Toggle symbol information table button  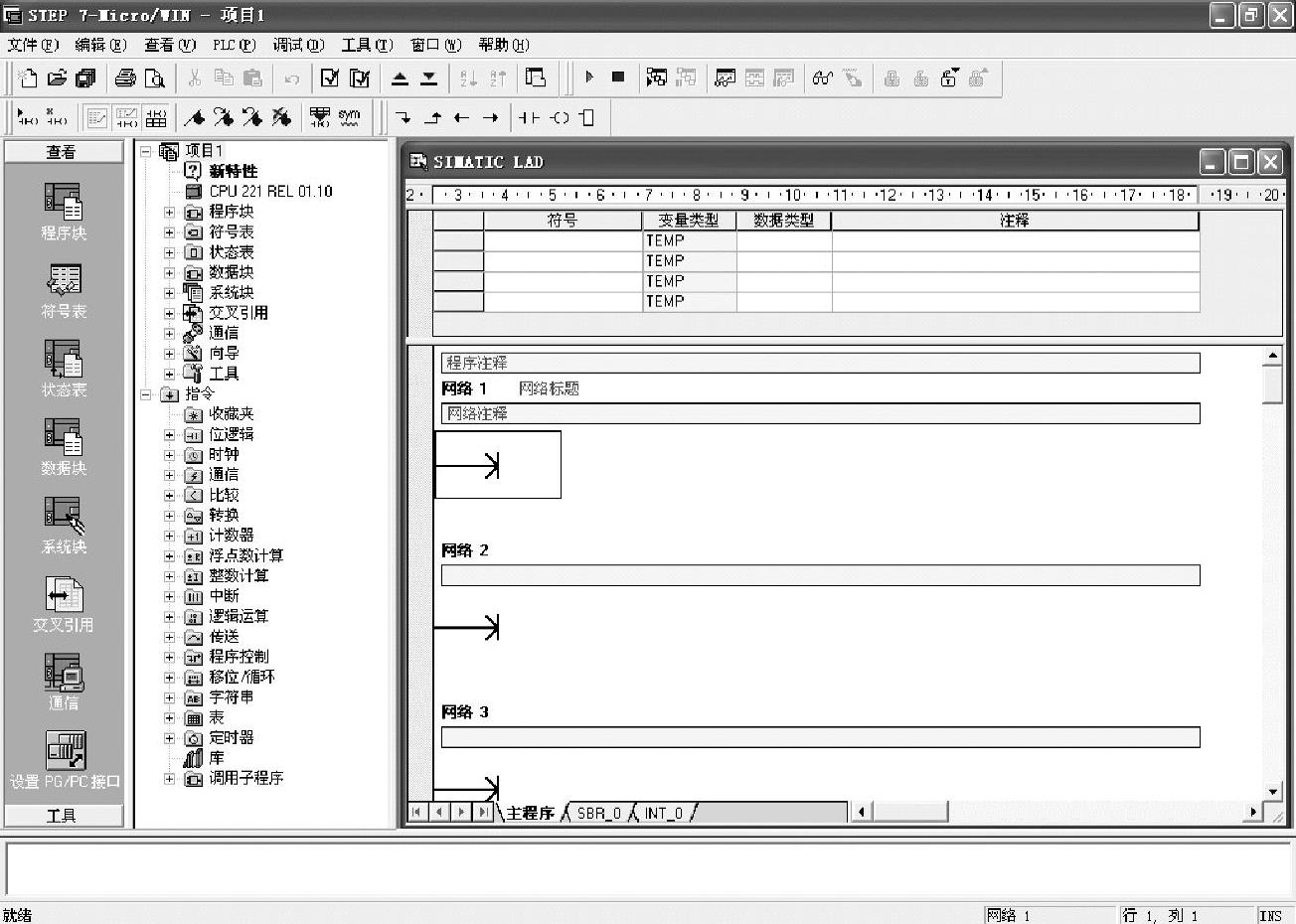(156, 117)
